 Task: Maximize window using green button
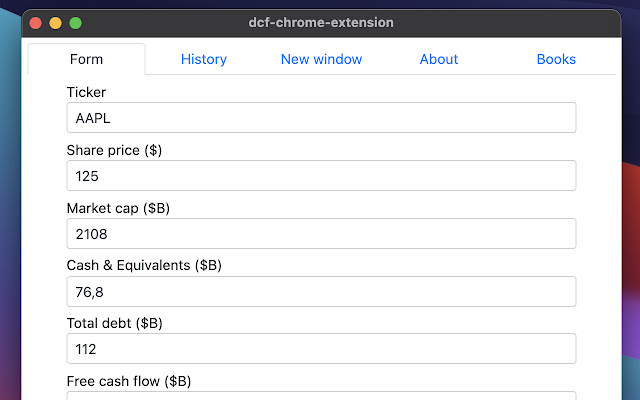76,23
